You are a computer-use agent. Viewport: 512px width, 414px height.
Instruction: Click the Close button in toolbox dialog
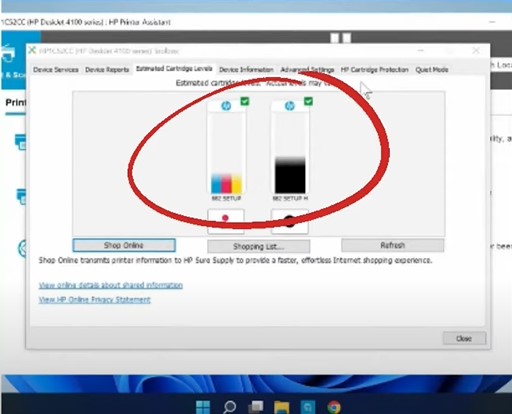pos(464,338)
